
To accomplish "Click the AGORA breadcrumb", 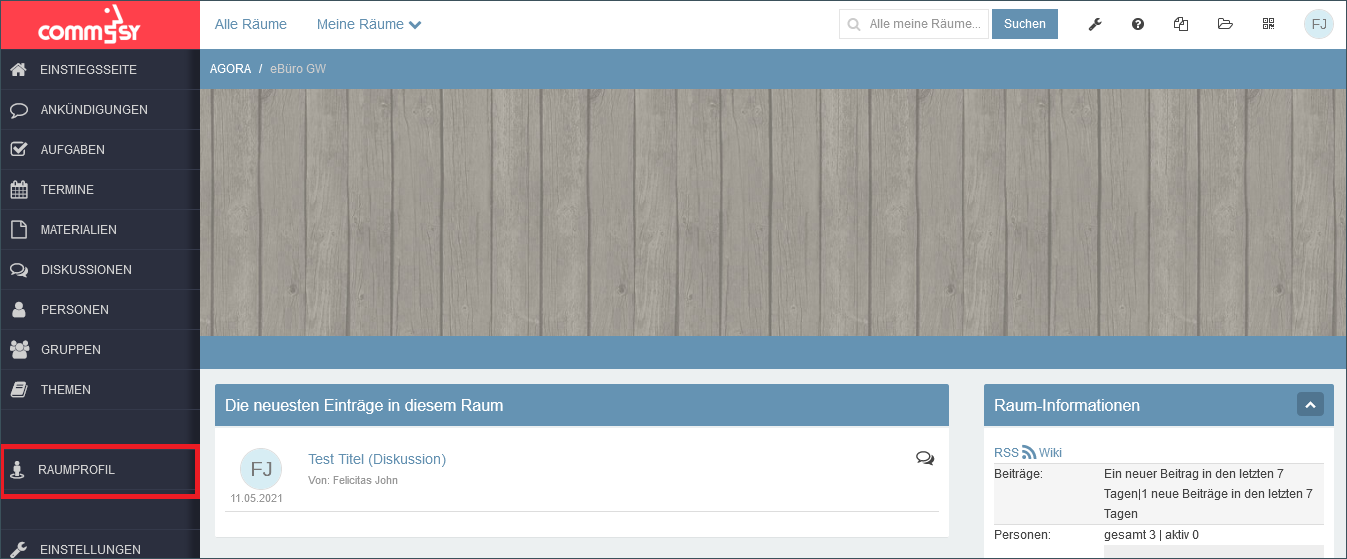I will 230,69.
